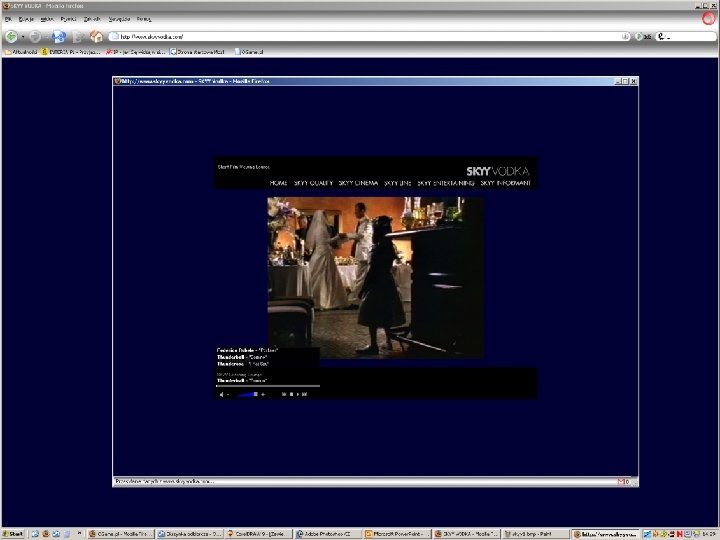Raise volume with the plus button
The width and height of the screenshot is (720, 540).
click(263, 394)
